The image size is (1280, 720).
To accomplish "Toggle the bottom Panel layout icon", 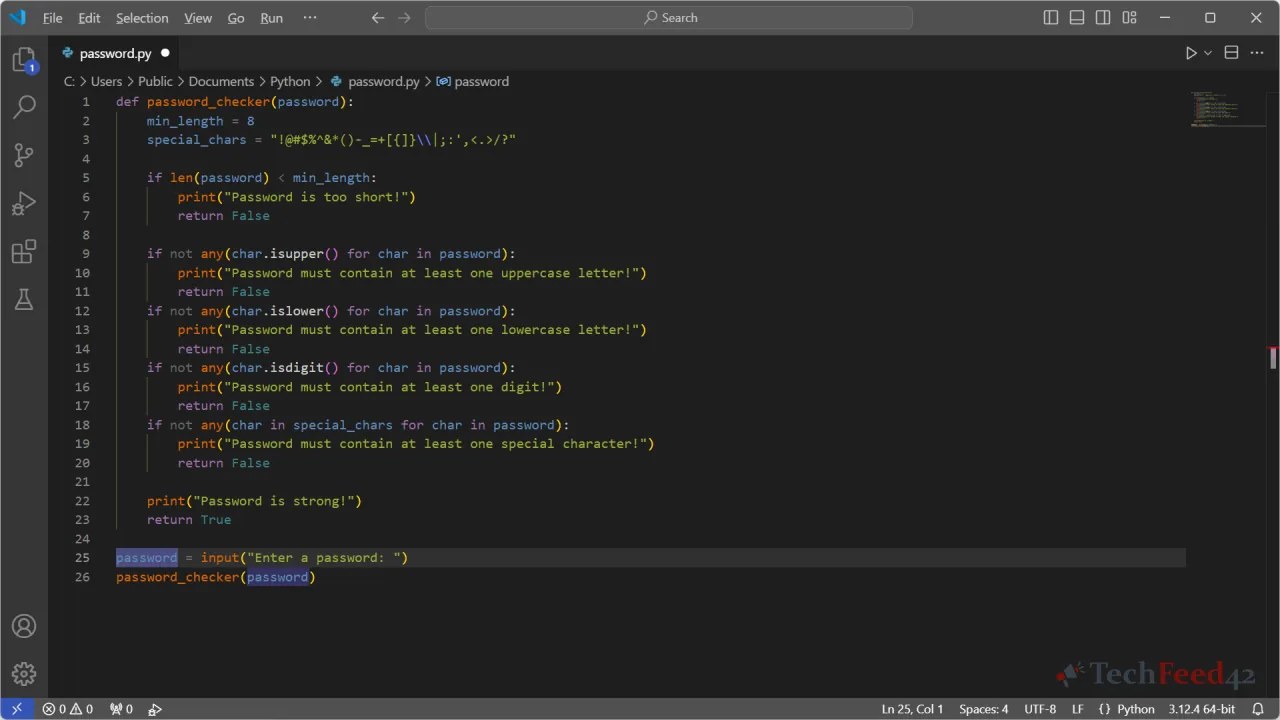I will [1077, 18].
